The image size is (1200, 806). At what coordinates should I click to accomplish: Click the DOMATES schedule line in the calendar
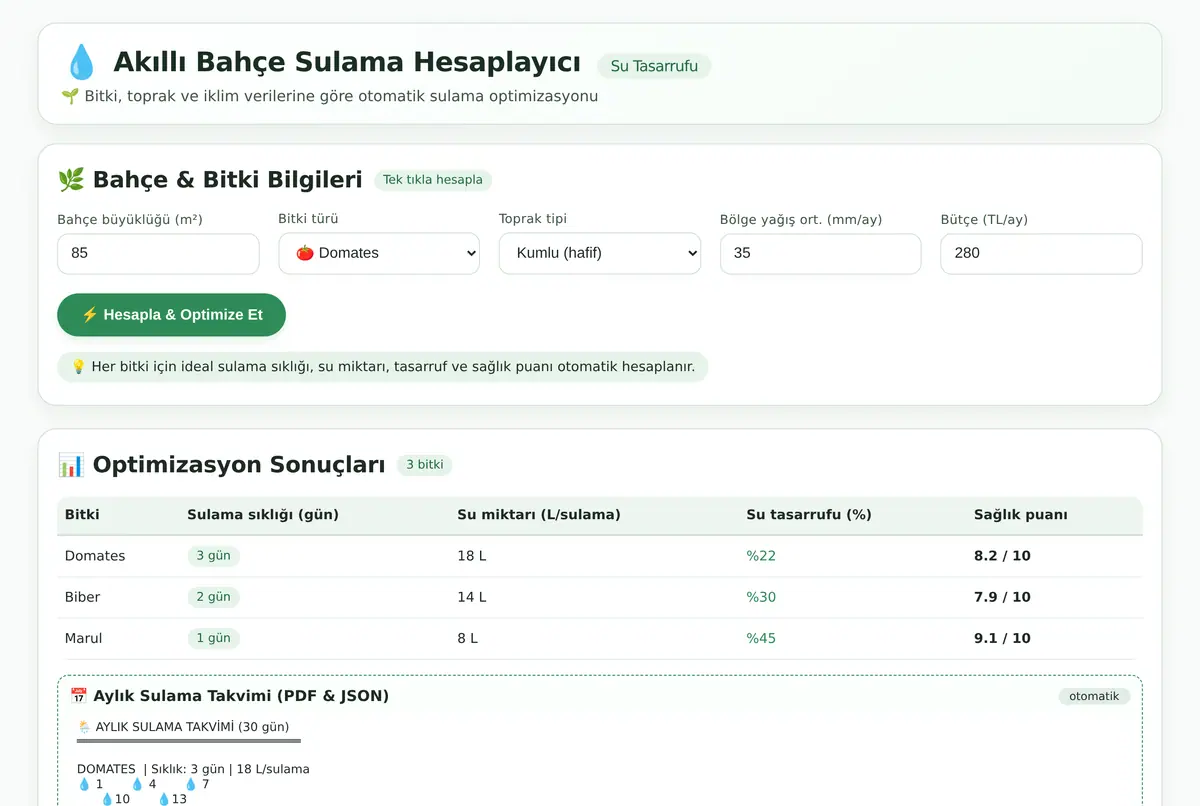coord(193,769)
